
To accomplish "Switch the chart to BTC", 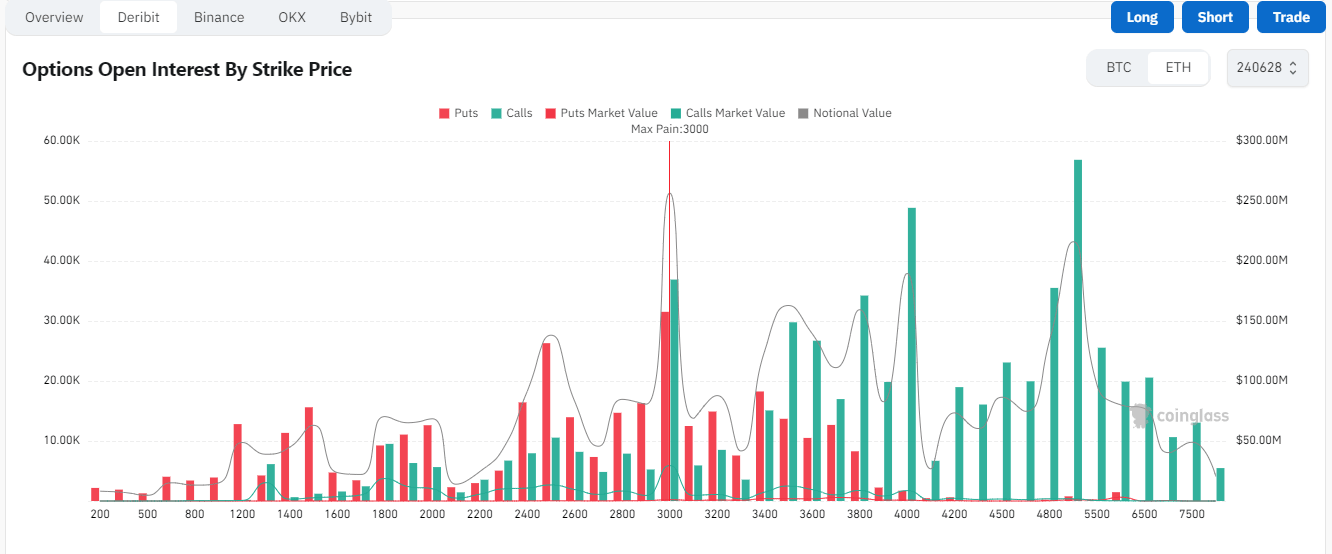I will pyautogui.click(x=1119, y=68).
